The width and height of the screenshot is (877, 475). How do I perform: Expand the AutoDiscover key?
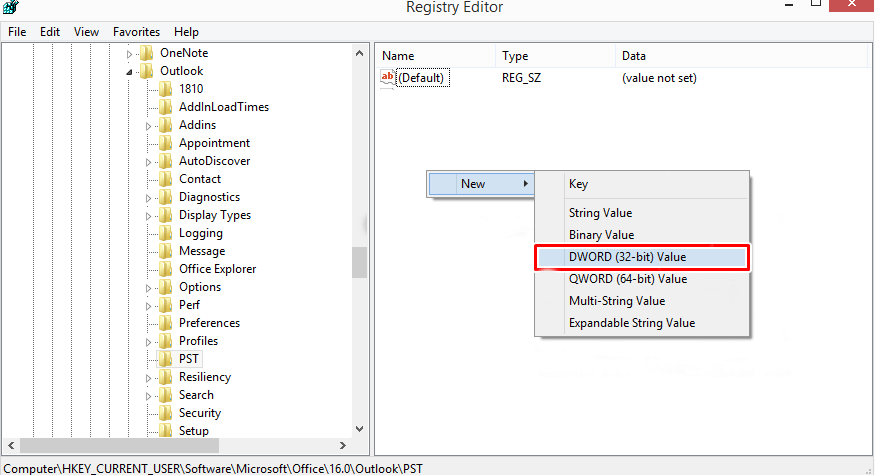point(148,162)
